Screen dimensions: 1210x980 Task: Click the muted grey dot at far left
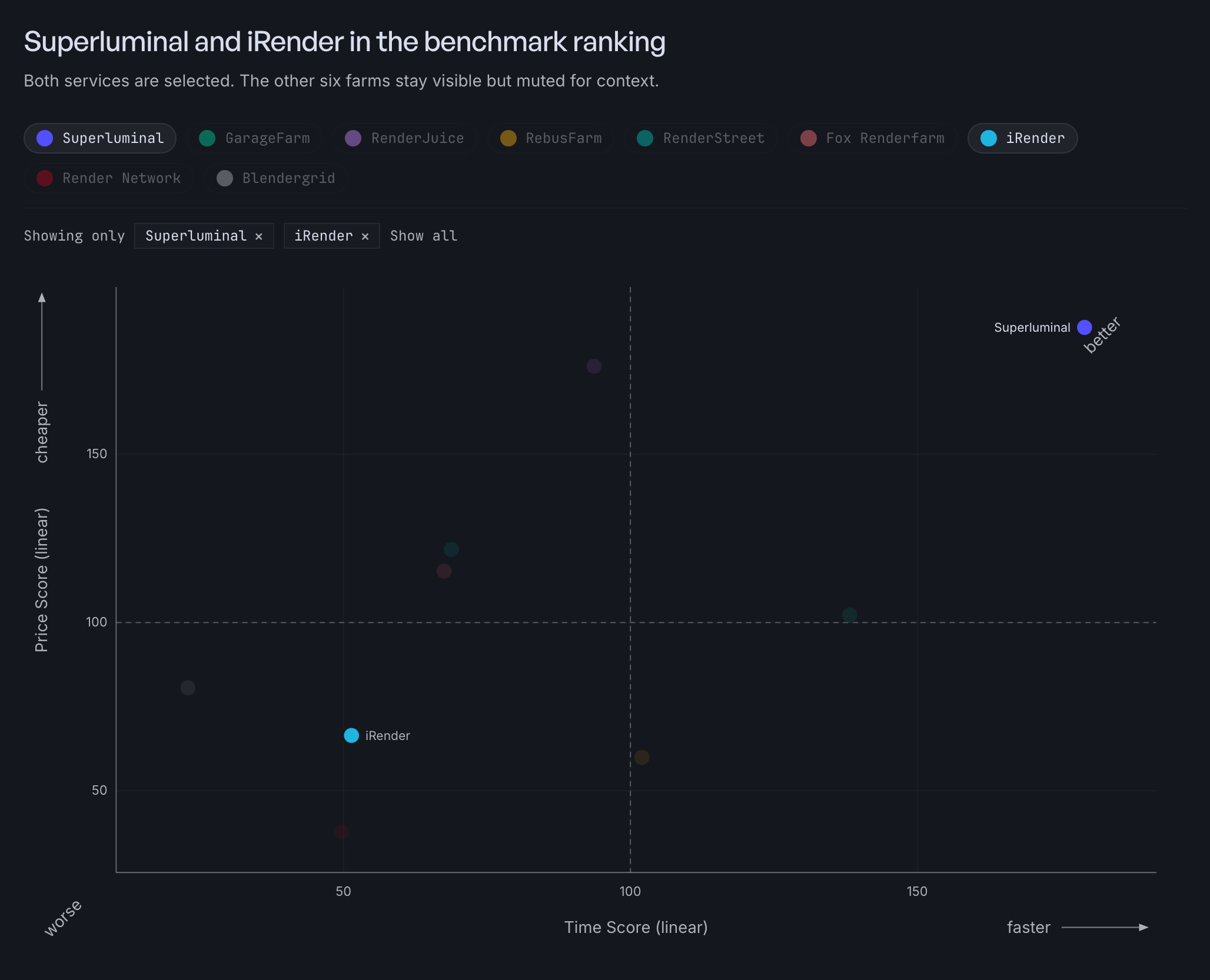point(188,688)
